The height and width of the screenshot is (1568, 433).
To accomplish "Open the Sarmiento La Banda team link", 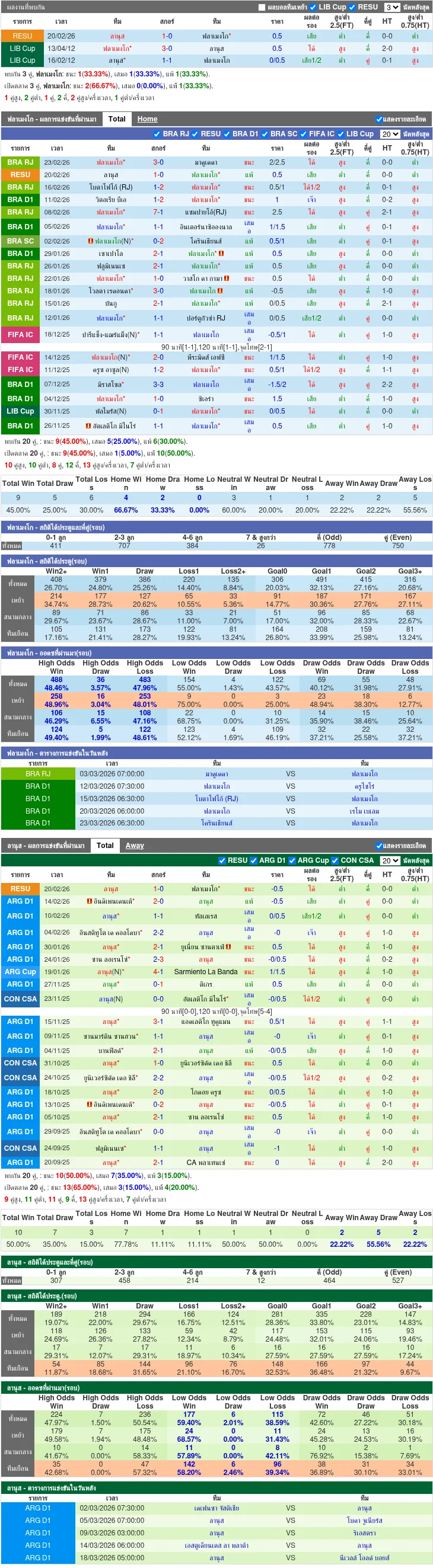I will [x=206, y=971].
